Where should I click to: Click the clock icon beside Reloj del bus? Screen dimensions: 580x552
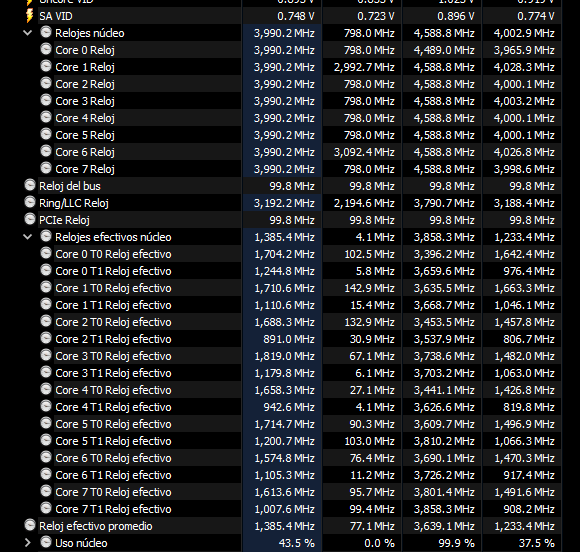tap(30, 185)
